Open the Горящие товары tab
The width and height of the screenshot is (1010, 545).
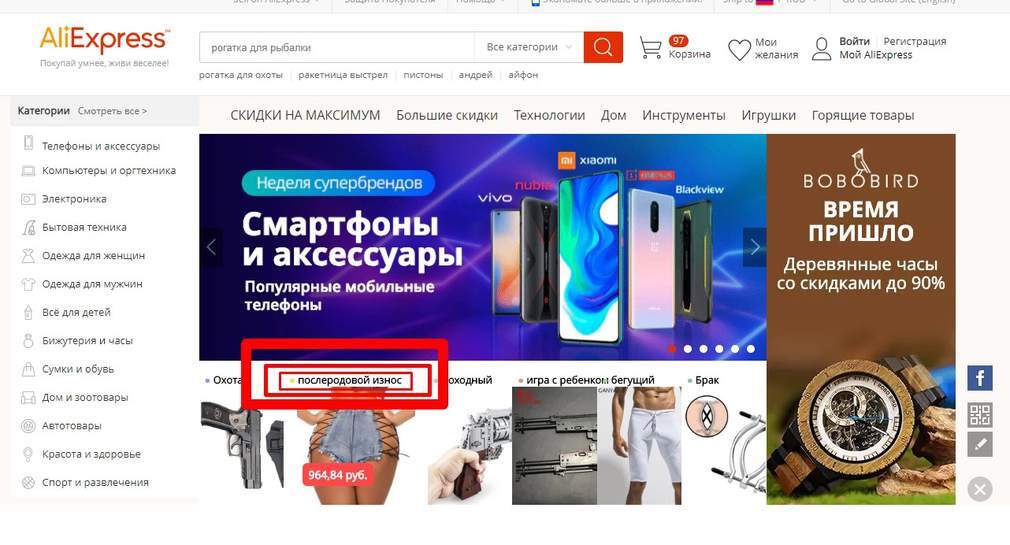[862, 115]
